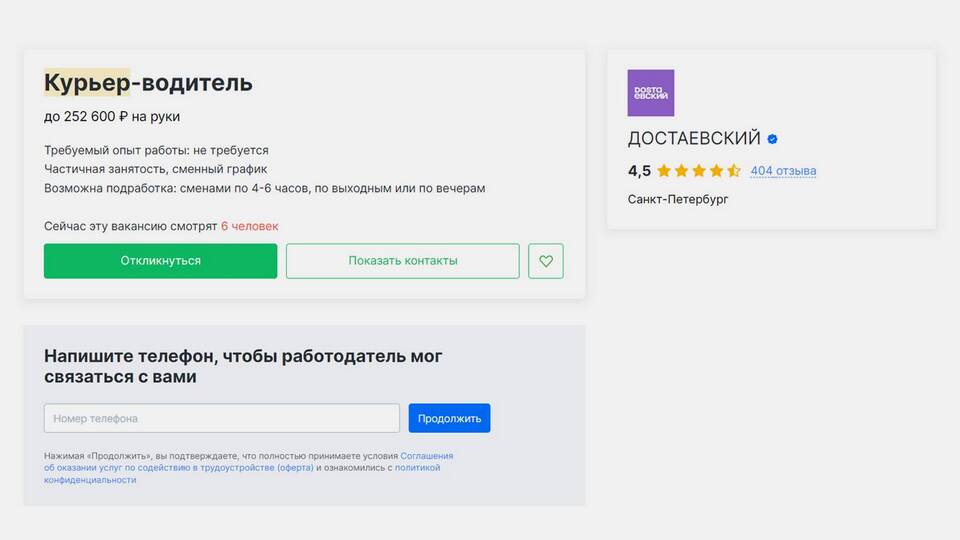
Task: Click the blue Продолжить button
Action: (x=449, y=418)
